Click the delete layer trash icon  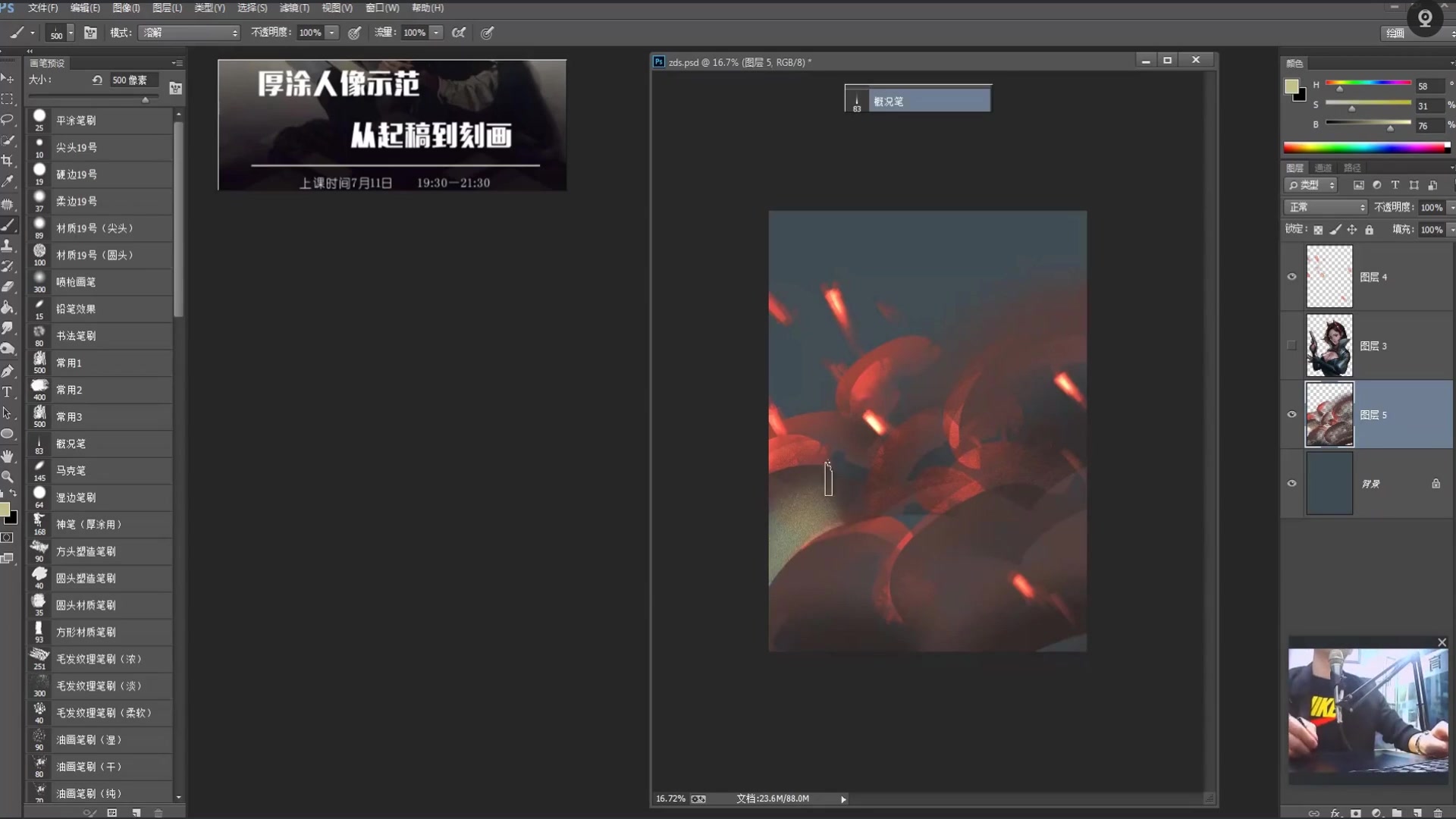(x=1438, y=813)
